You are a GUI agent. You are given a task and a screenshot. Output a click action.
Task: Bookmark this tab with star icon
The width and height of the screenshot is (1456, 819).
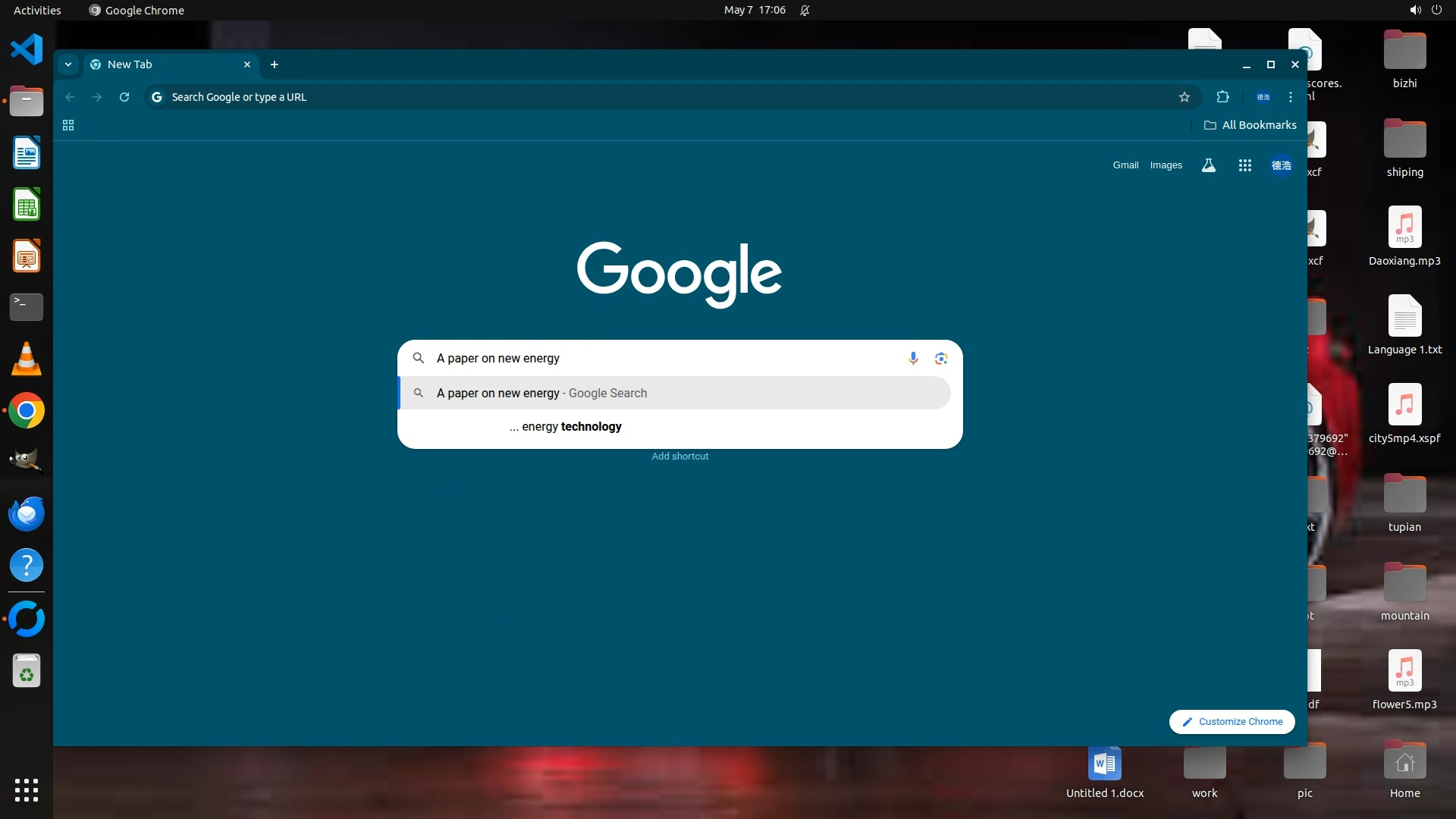[1185, 97]
